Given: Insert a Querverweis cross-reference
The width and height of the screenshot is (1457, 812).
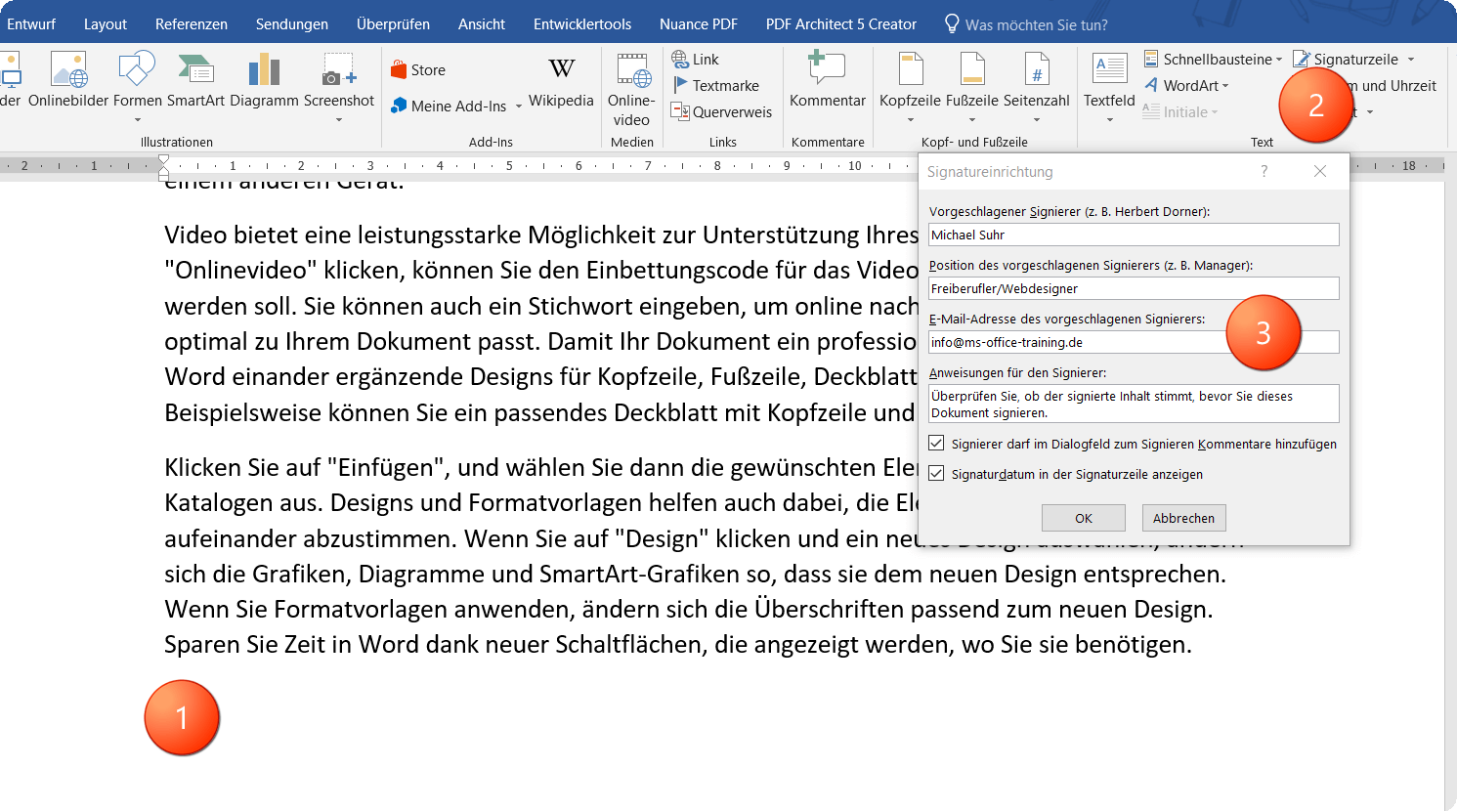Looking at the screenshot, I should [x=721, y=112].
